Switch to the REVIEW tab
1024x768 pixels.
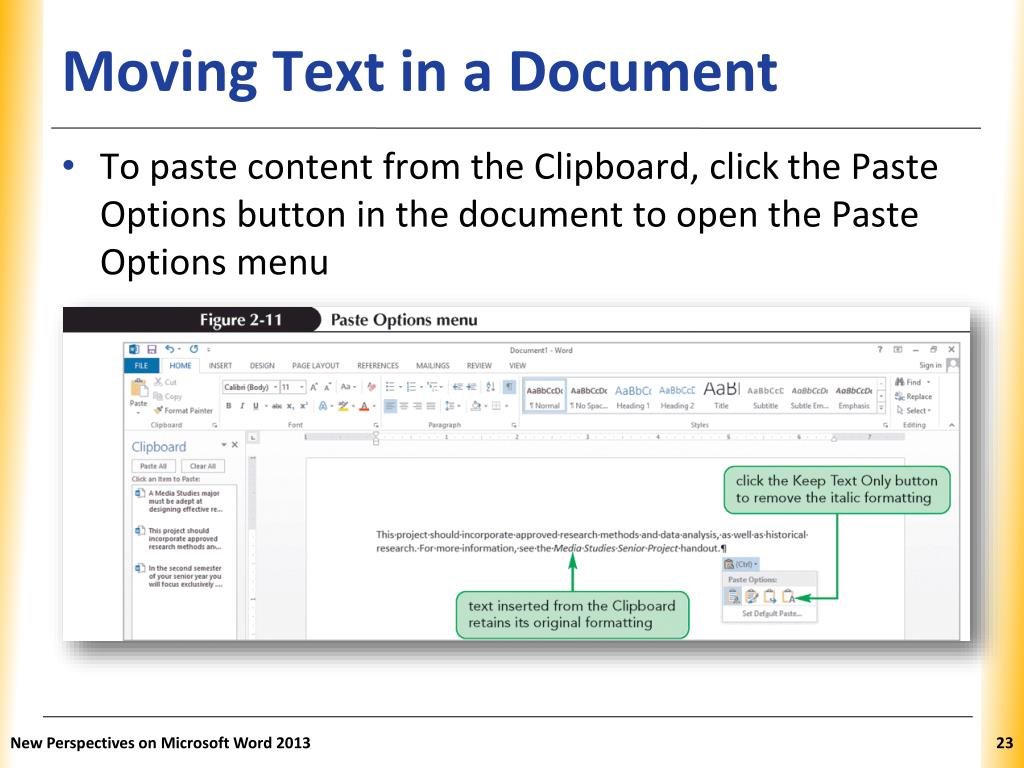point(479,366)
